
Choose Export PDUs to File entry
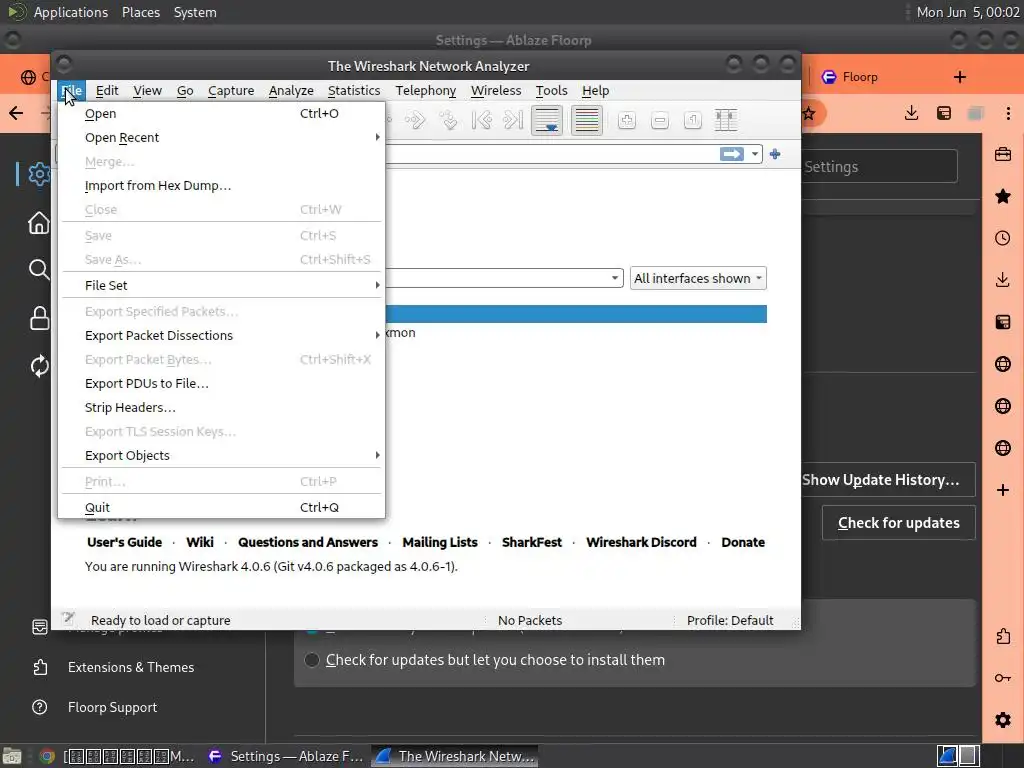click(x=221, y=383)
